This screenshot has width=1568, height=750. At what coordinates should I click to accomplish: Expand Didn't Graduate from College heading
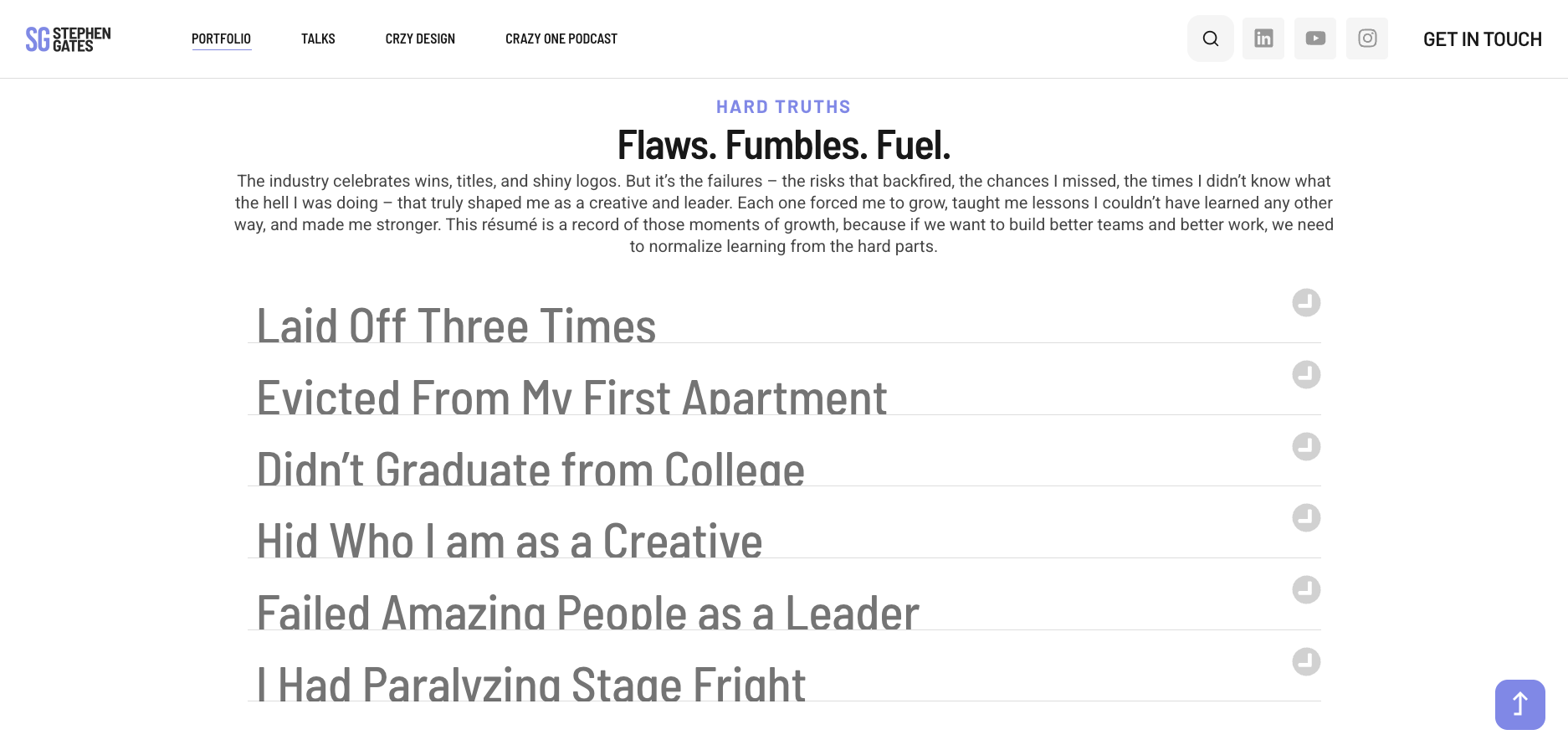(x=530, y=470)
